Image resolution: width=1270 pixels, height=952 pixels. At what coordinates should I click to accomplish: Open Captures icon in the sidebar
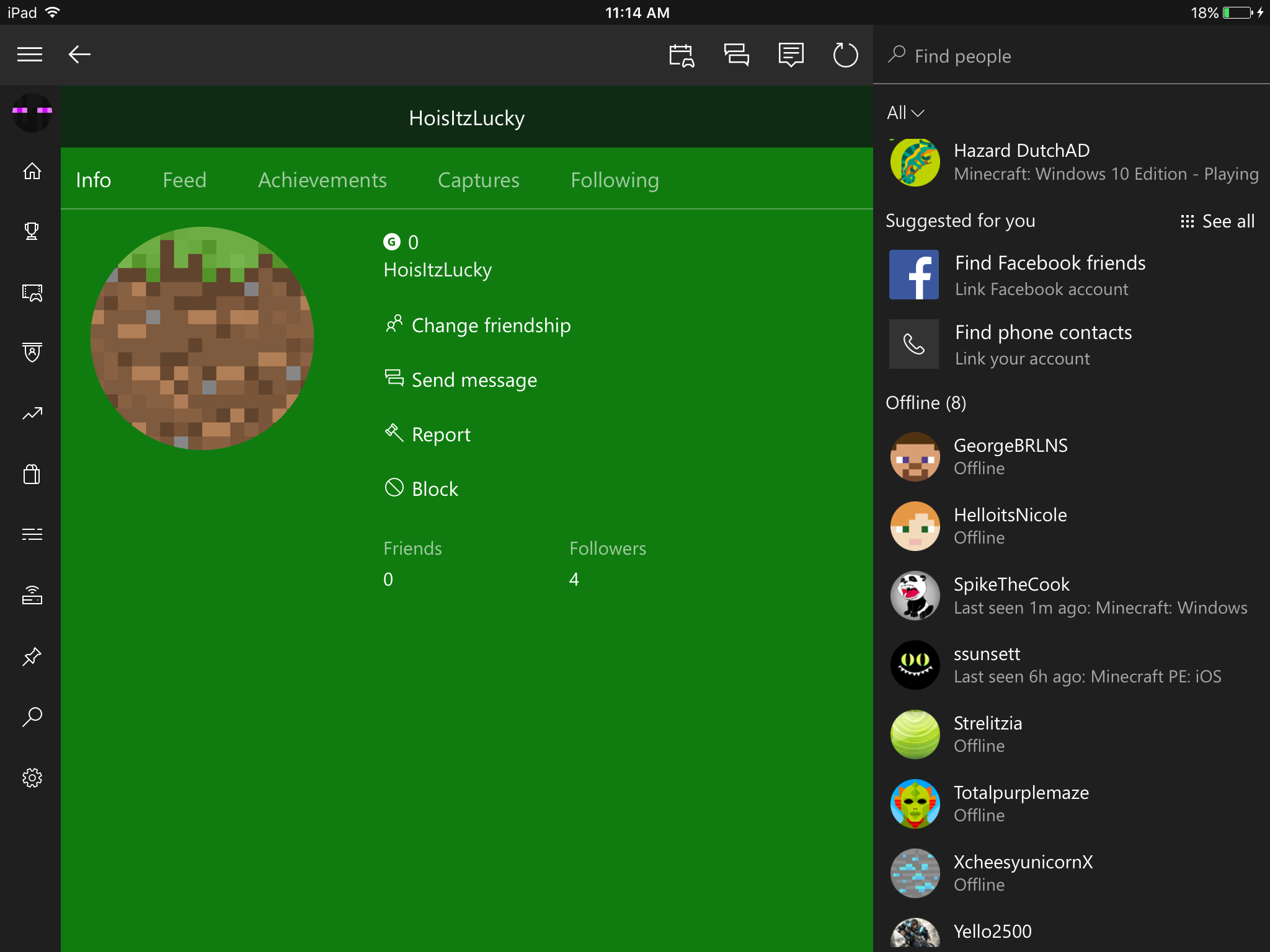click(32, 292)
